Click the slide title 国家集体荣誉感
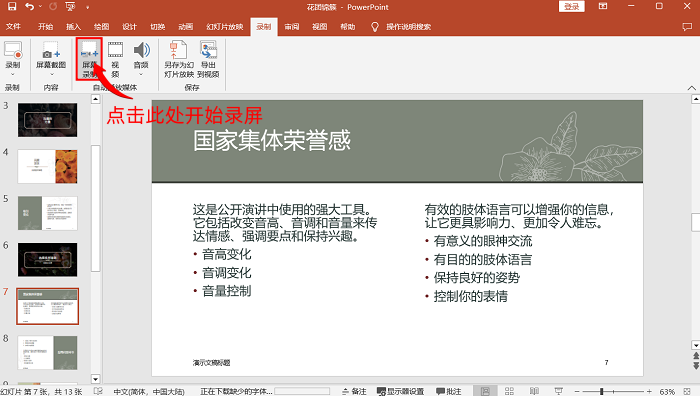The height and width of the screenshot is (396, 700). pyautogui.click(x=272, y=141)
